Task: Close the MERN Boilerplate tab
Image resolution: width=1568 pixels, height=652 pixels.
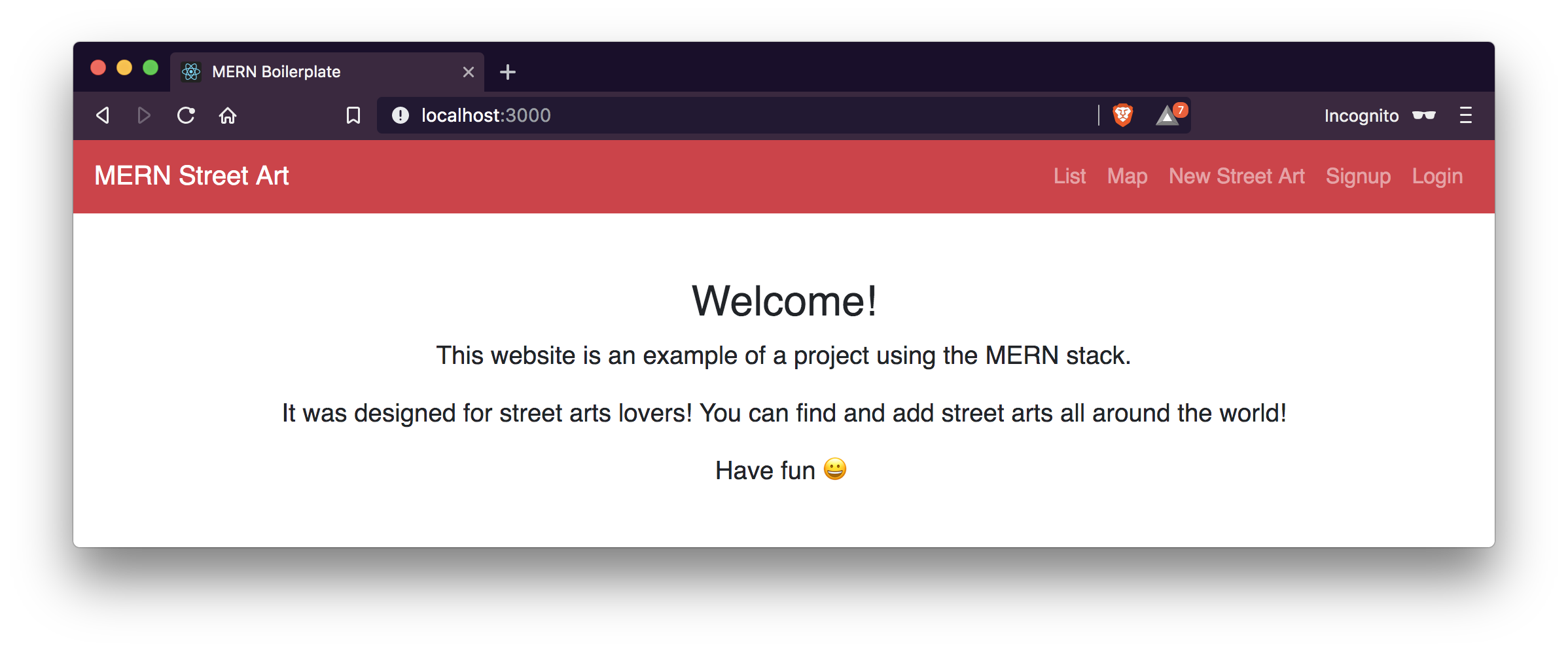Action: click(469, 72)
